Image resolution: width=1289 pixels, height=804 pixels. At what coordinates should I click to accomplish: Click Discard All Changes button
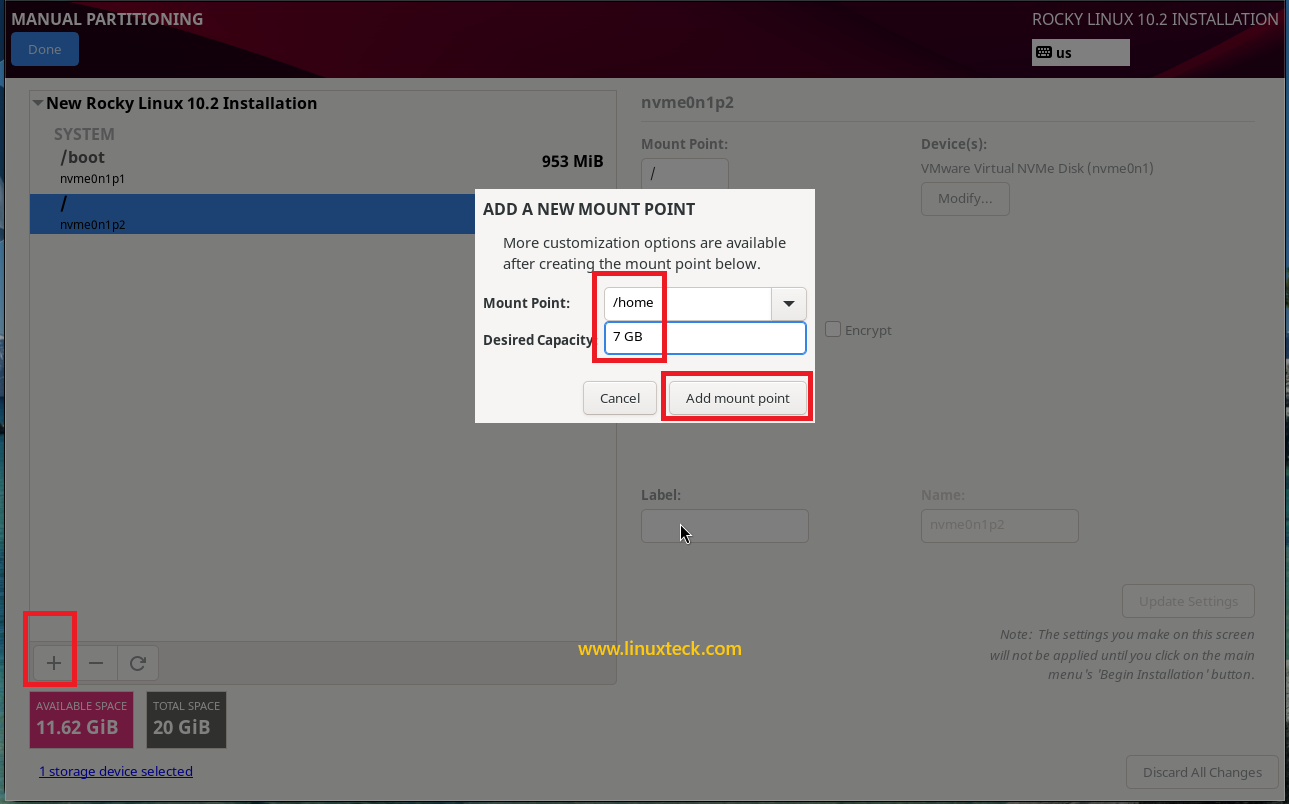1202,772
